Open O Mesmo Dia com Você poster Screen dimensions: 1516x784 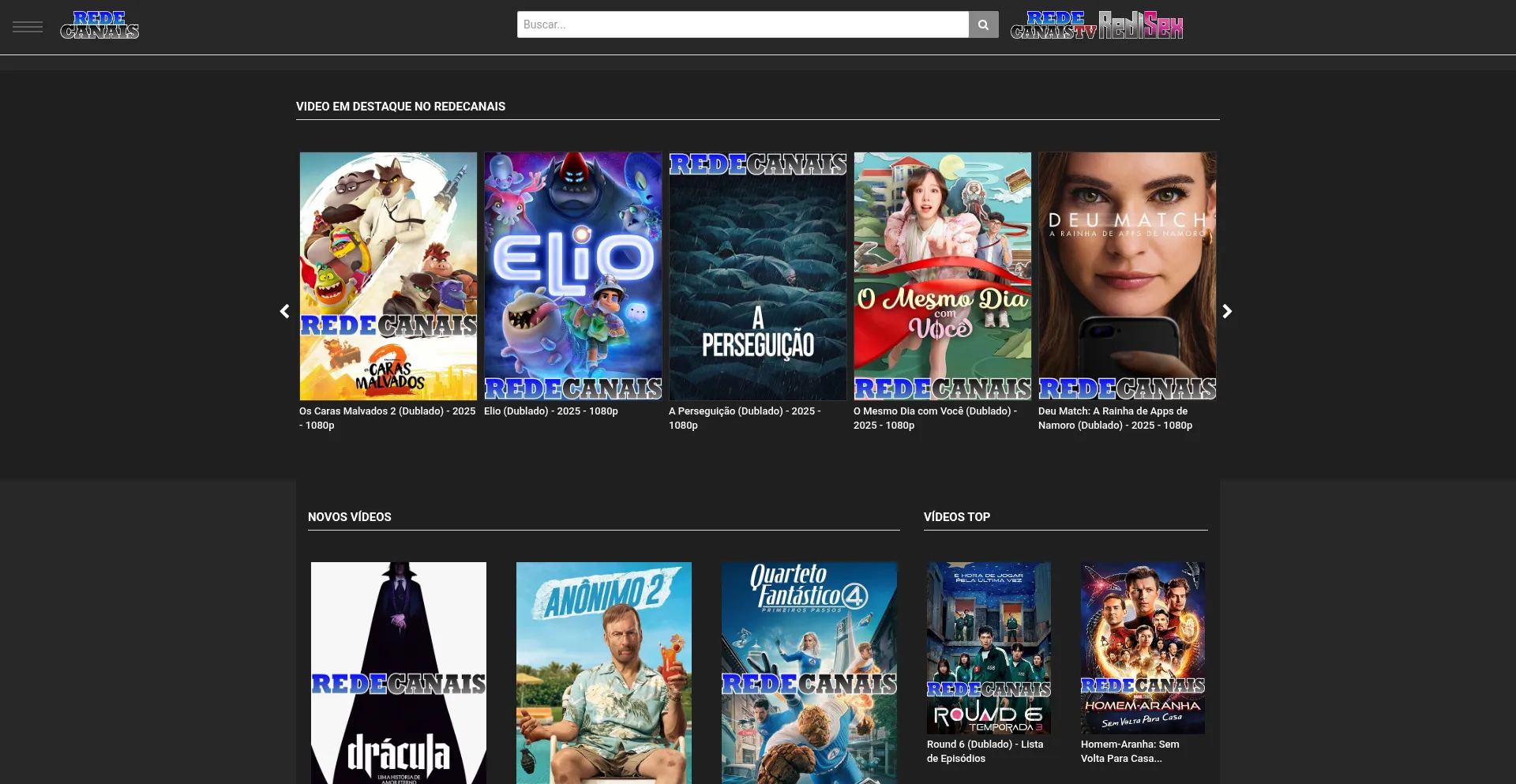pyautogui.click(x=943, y=276)
